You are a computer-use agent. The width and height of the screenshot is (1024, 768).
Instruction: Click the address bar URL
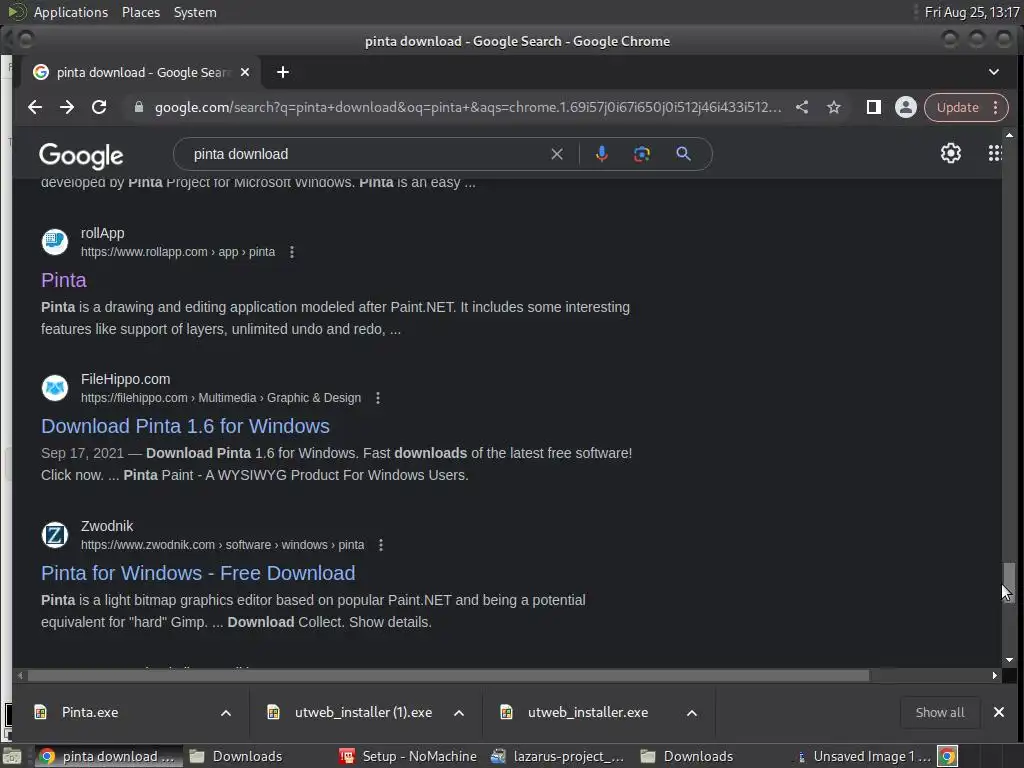tap(468, 107)
